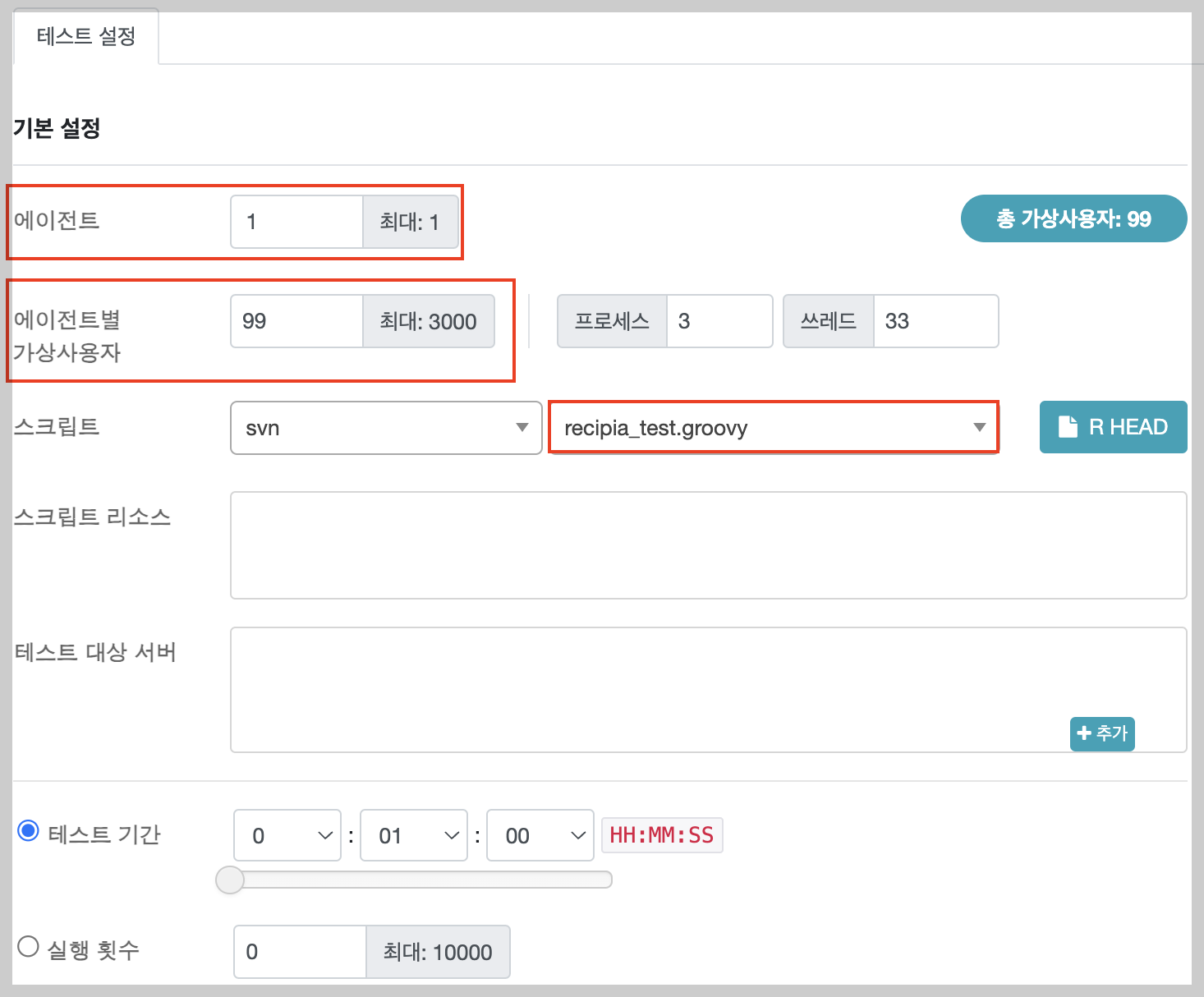
Task: Click the 프로세스 input showing 3
Action: pyautogui.click(x=719, y=321)
